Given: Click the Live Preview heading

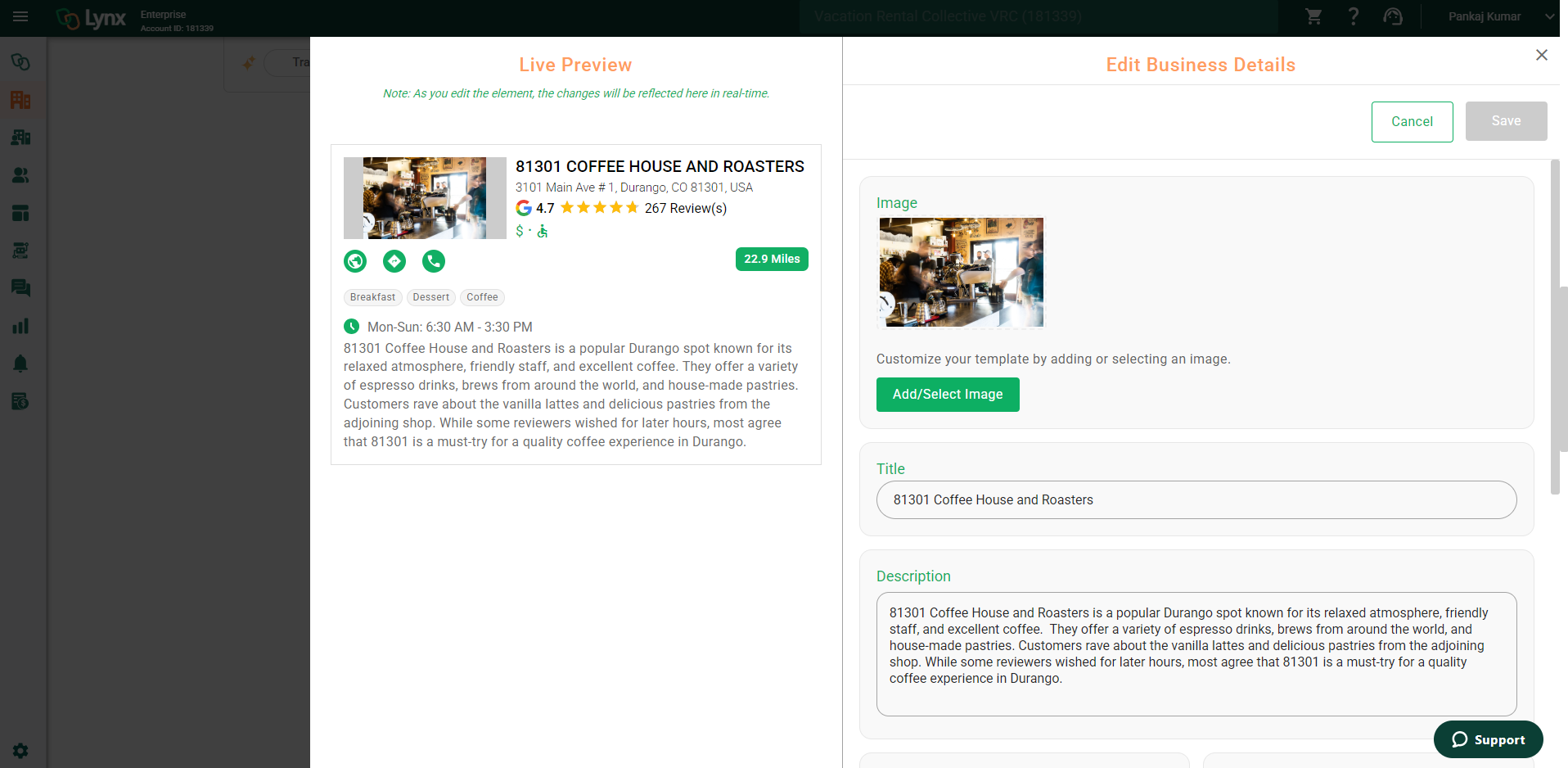Looking at the screenshot, I should click(x=575, y=65).
